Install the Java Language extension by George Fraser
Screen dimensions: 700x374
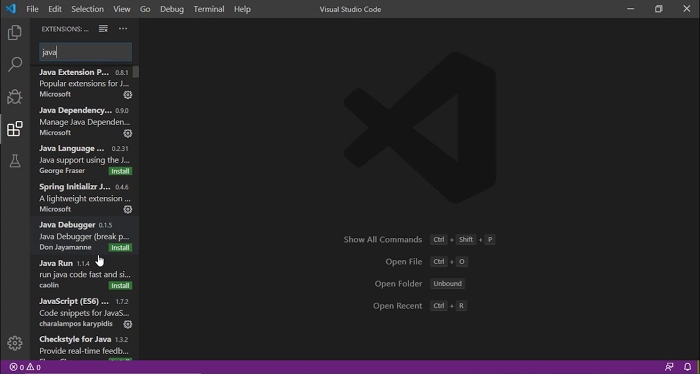coord(120,171)
